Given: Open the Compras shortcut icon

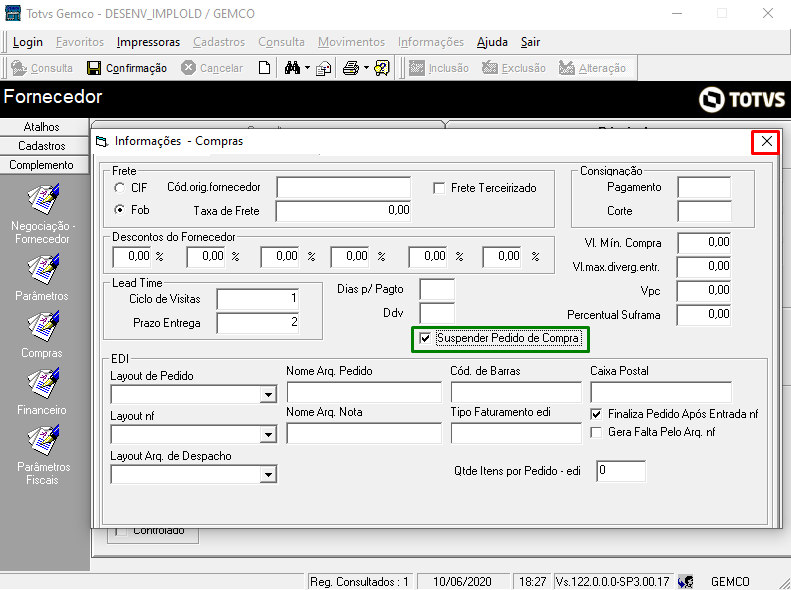Looking at the screenshot, I should pyautogui.click(x=43, y=326).
